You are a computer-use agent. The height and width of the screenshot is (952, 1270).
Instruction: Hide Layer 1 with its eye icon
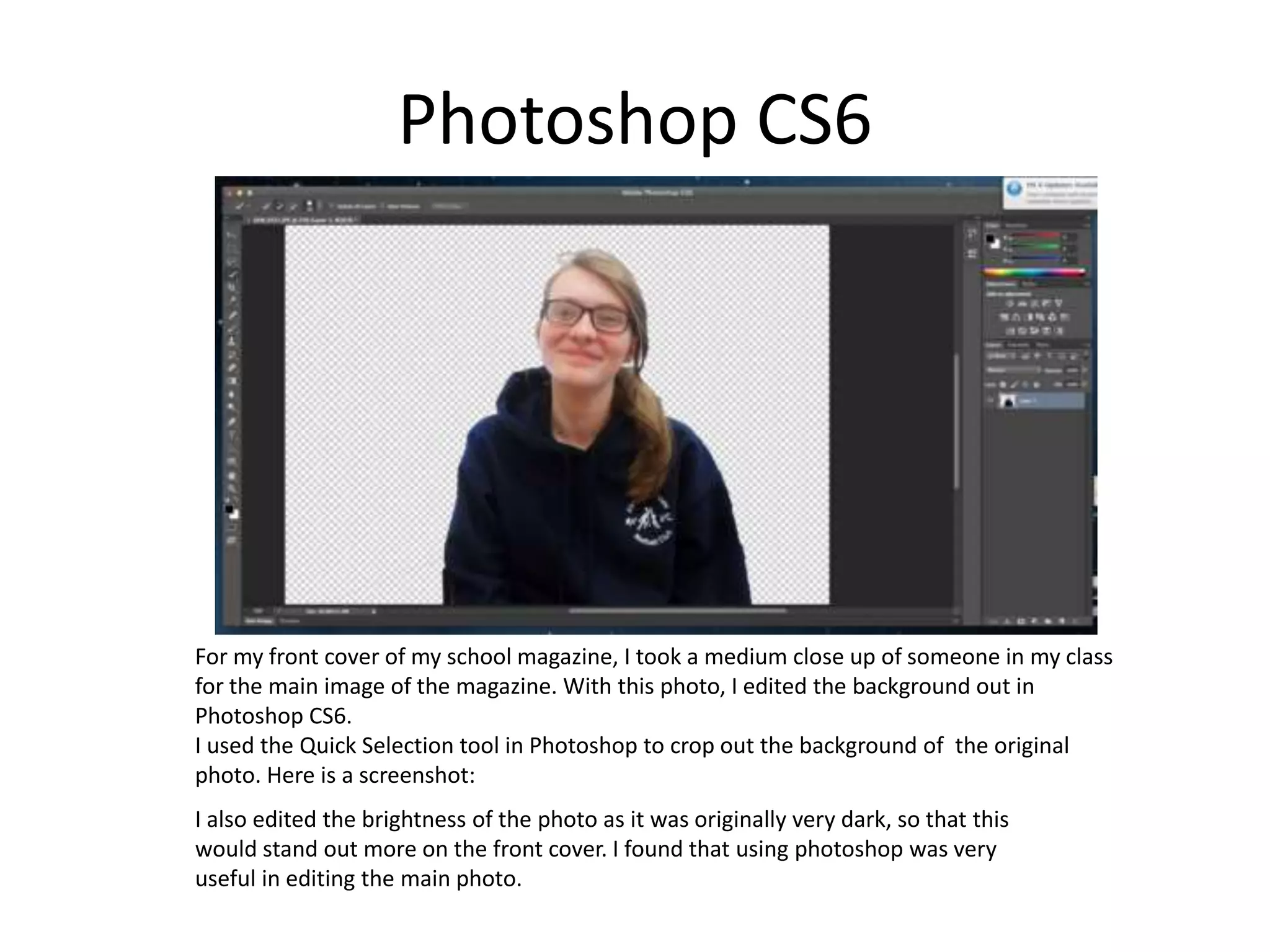coord(990,400)
